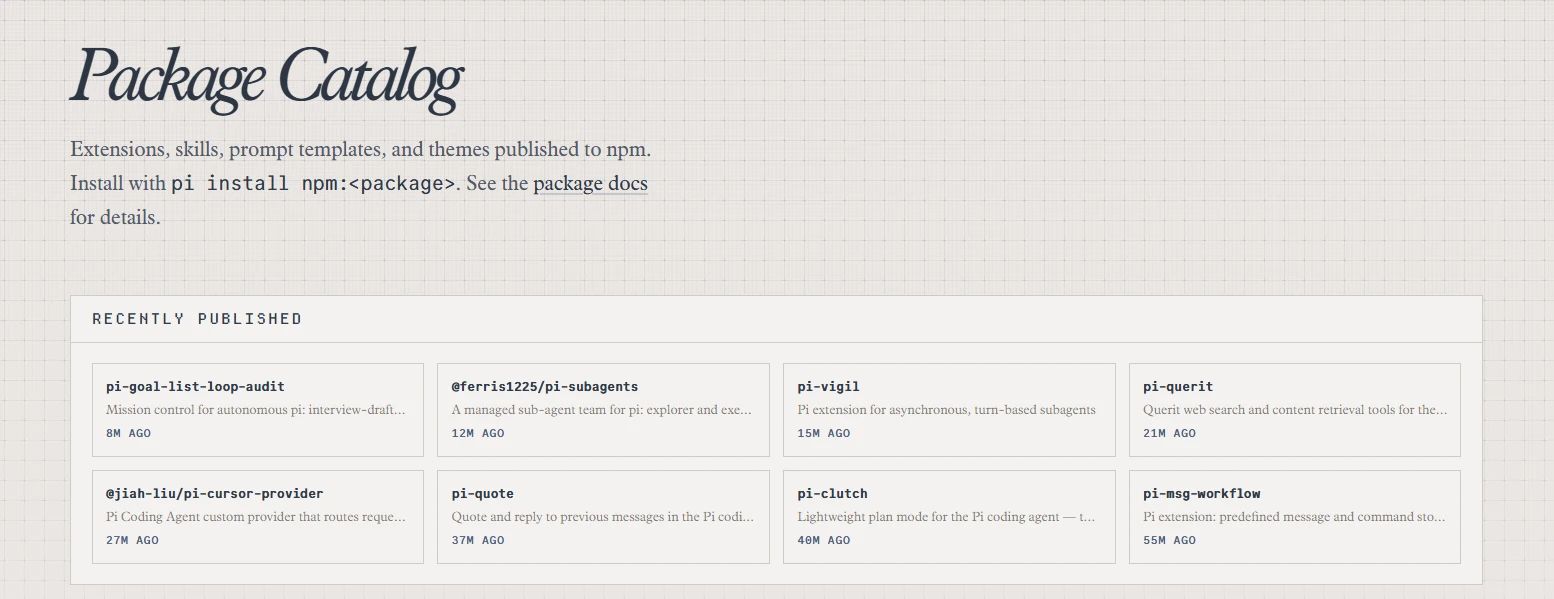
Task: Click 'predefined message and command' description
Action: pos(1295,517)
